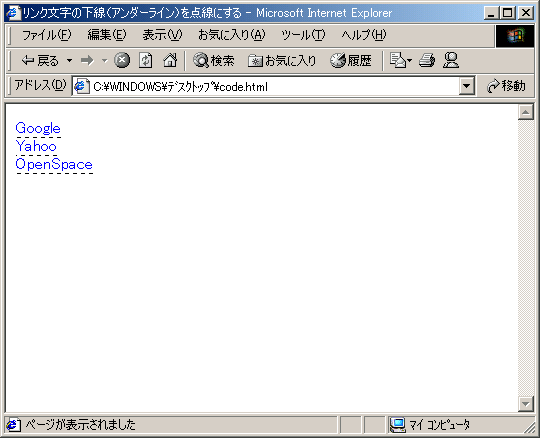Click the Forward arrow button

point(87,61)
